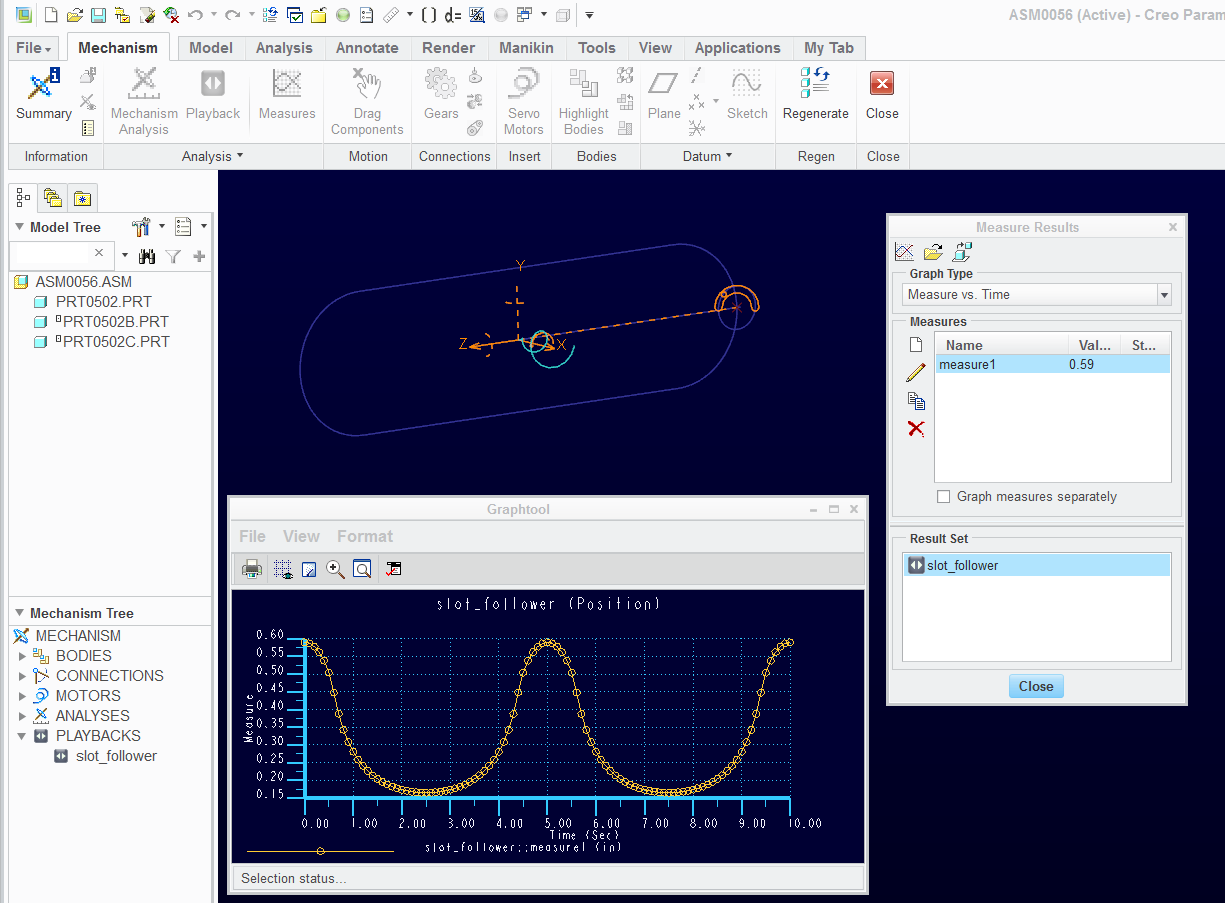Viewport: 1225px width, 903px height.
Task: Click New file icon in quick access toolbar
Action: pyautogui.click(x=49, y=15)
